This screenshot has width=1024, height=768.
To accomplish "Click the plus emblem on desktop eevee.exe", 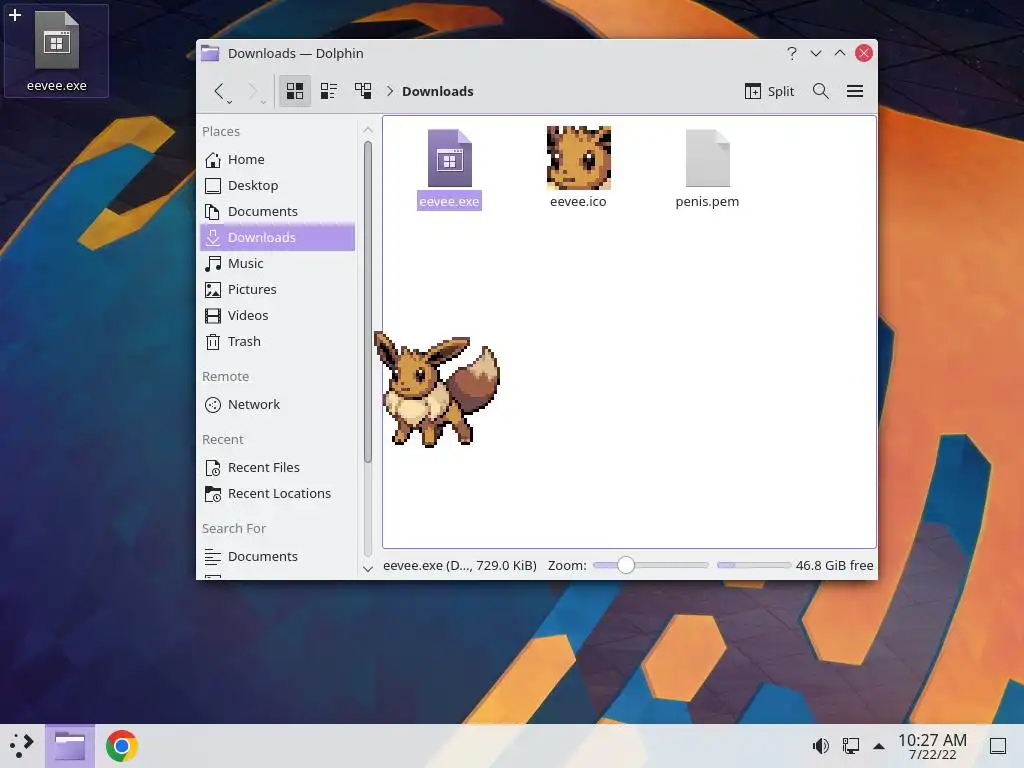I will click(x=14, y=14).
